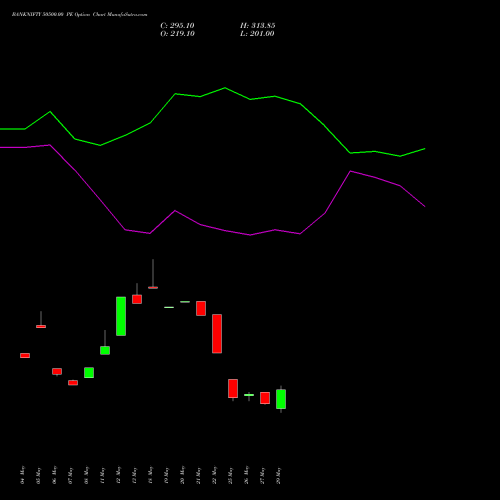Image resolution: width=500 pixels, height=500 pixels.
Task: Click the red candle for 04 May
Action: pyautogui.click(x=25, y=356)
